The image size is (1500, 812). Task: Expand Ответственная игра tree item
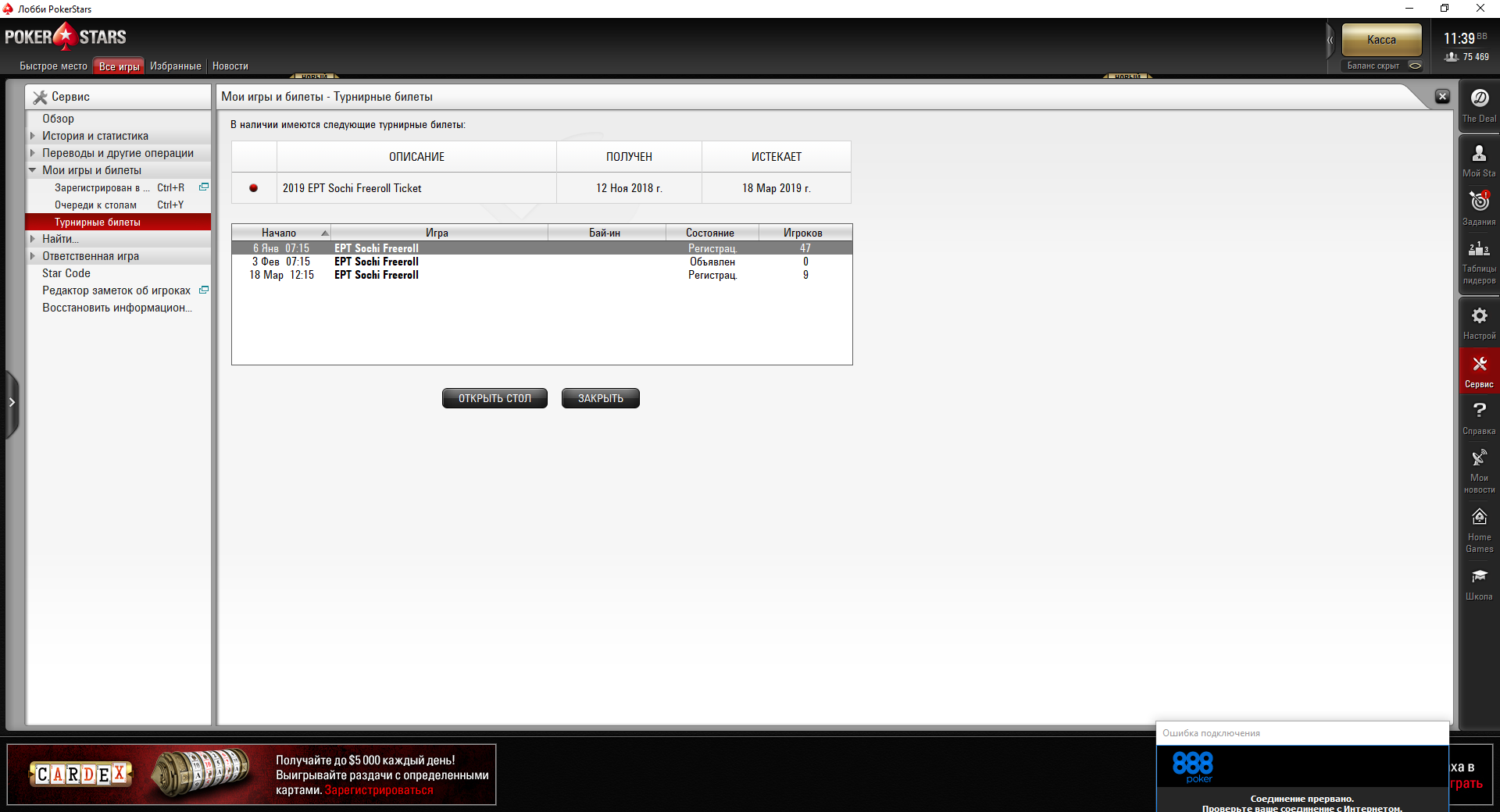[x=33, y=256]
